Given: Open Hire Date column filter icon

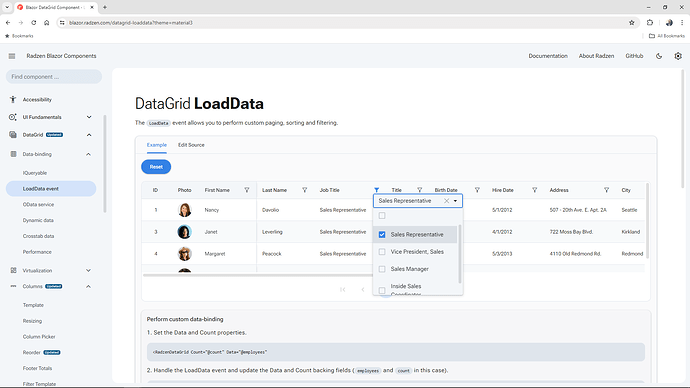Looking at the screenshot, I should coord(535,190).
